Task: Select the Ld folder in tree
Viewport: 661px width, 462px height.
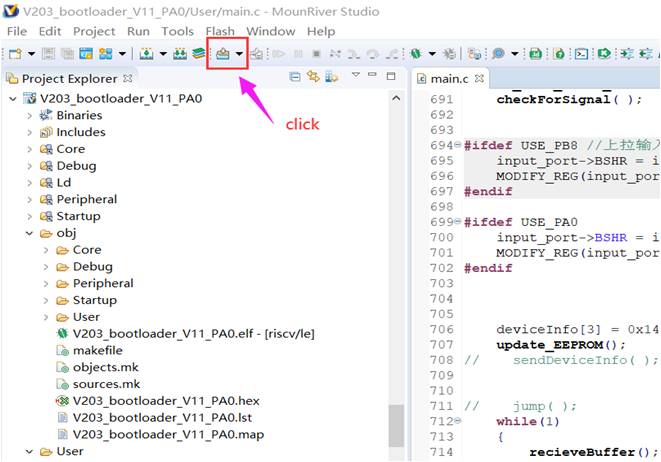Action: [55, 183]
